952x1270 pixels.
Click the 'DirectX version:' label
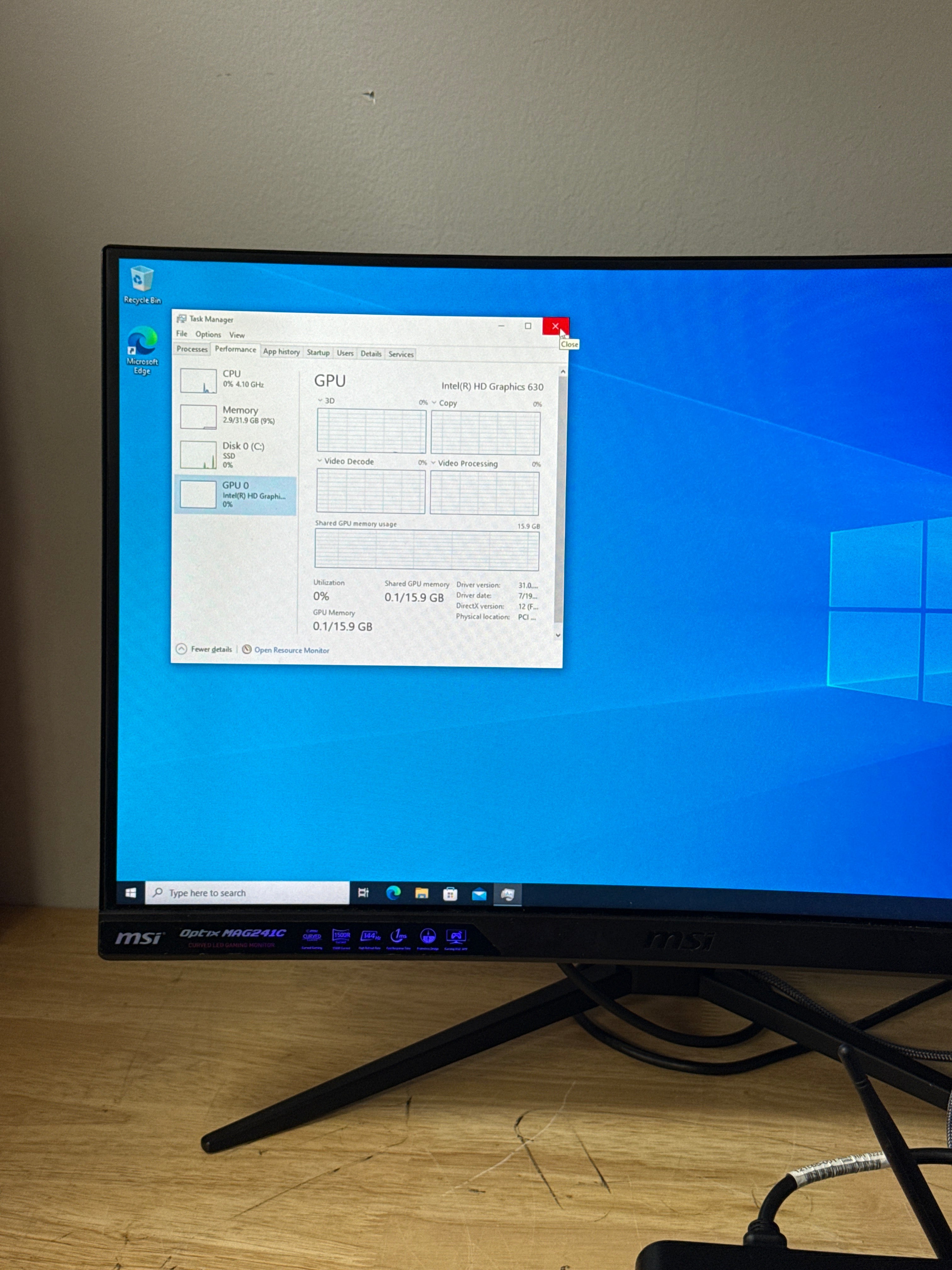pos(480,606)
